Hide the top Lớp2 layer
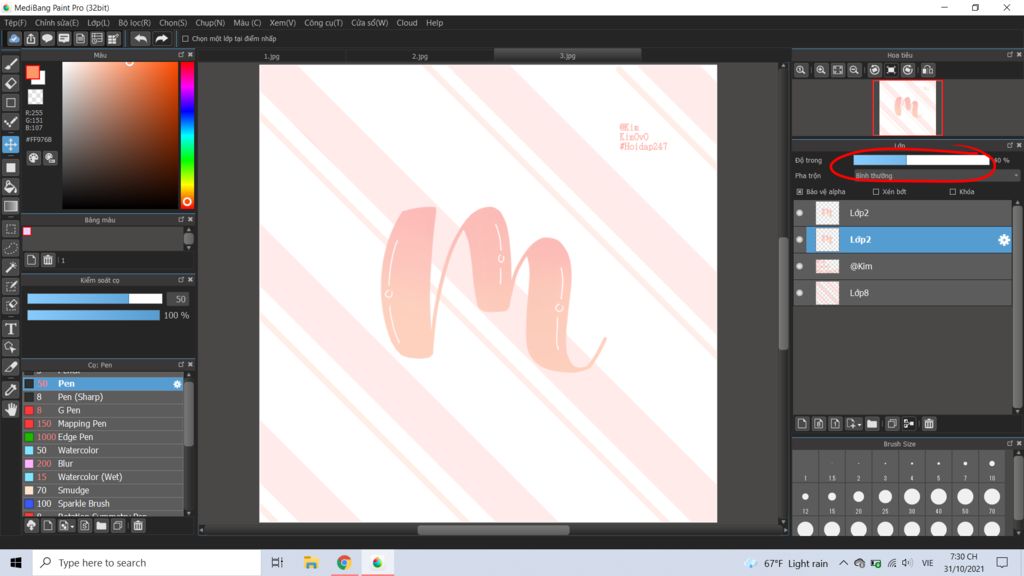The height and width of the screenshot is (576, 1024). [x=799, y=213]
